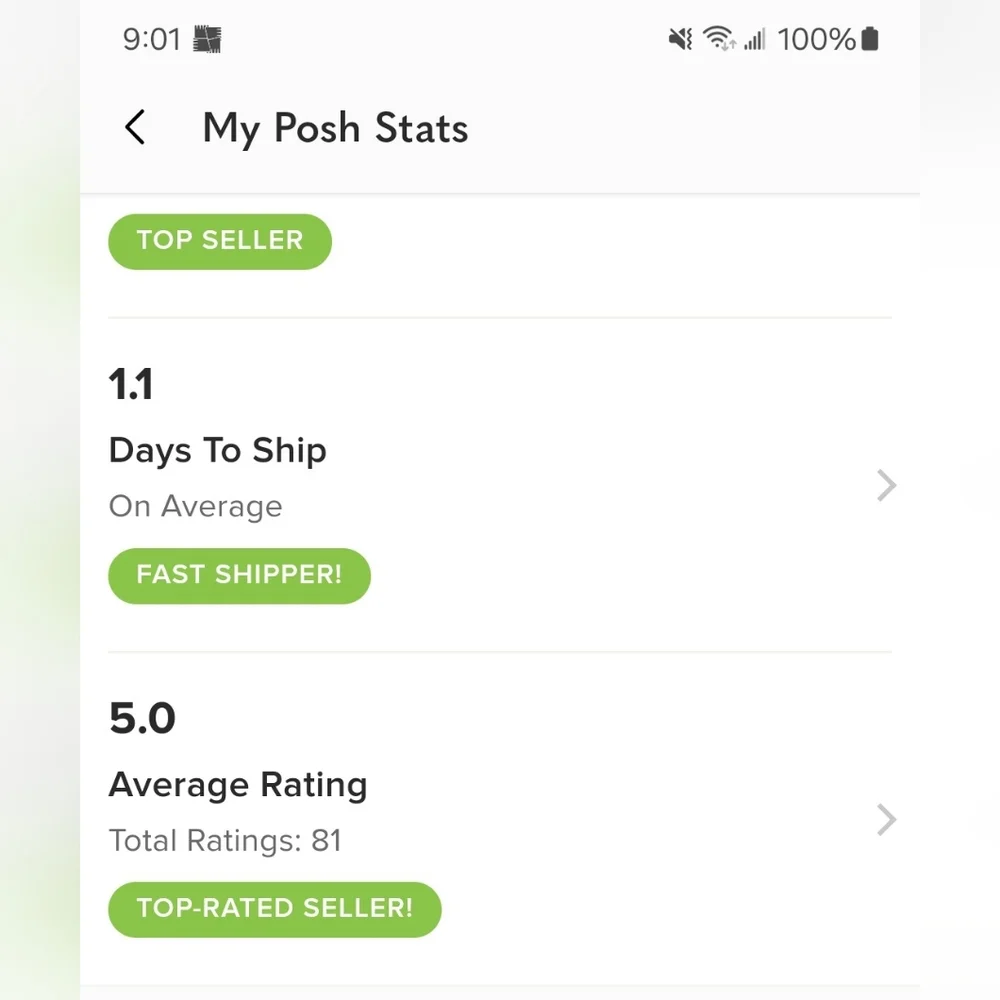Tap the TOP-RATED SELLER! badge
This screenshot has width=1000, height=1000.
275,909
